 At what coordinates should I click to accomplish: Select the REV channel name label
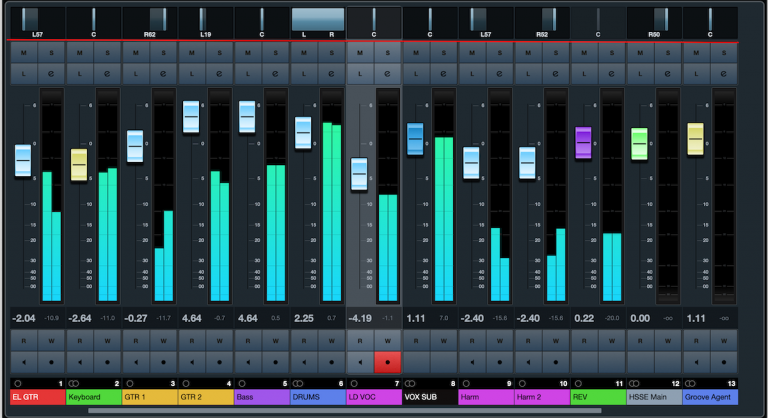[x=598, y=397]
